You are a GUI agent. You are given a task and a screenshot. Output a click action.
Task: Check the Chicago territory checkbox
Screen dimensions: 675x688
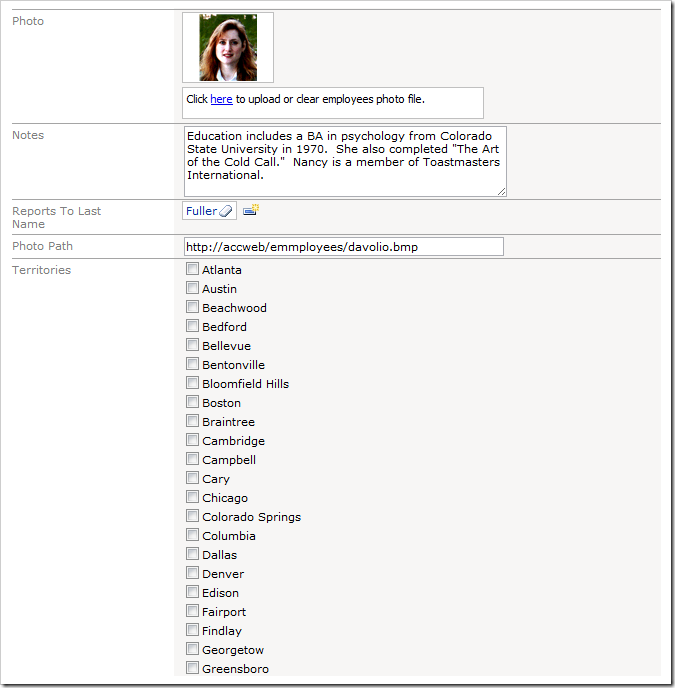click(192, 497)
